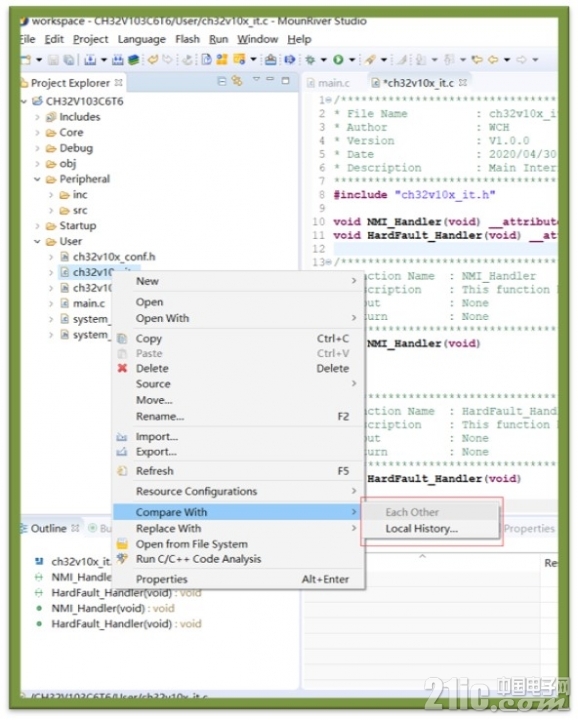
Task: Open dropdown next to External Tools icon
Action: click(384, 60)
